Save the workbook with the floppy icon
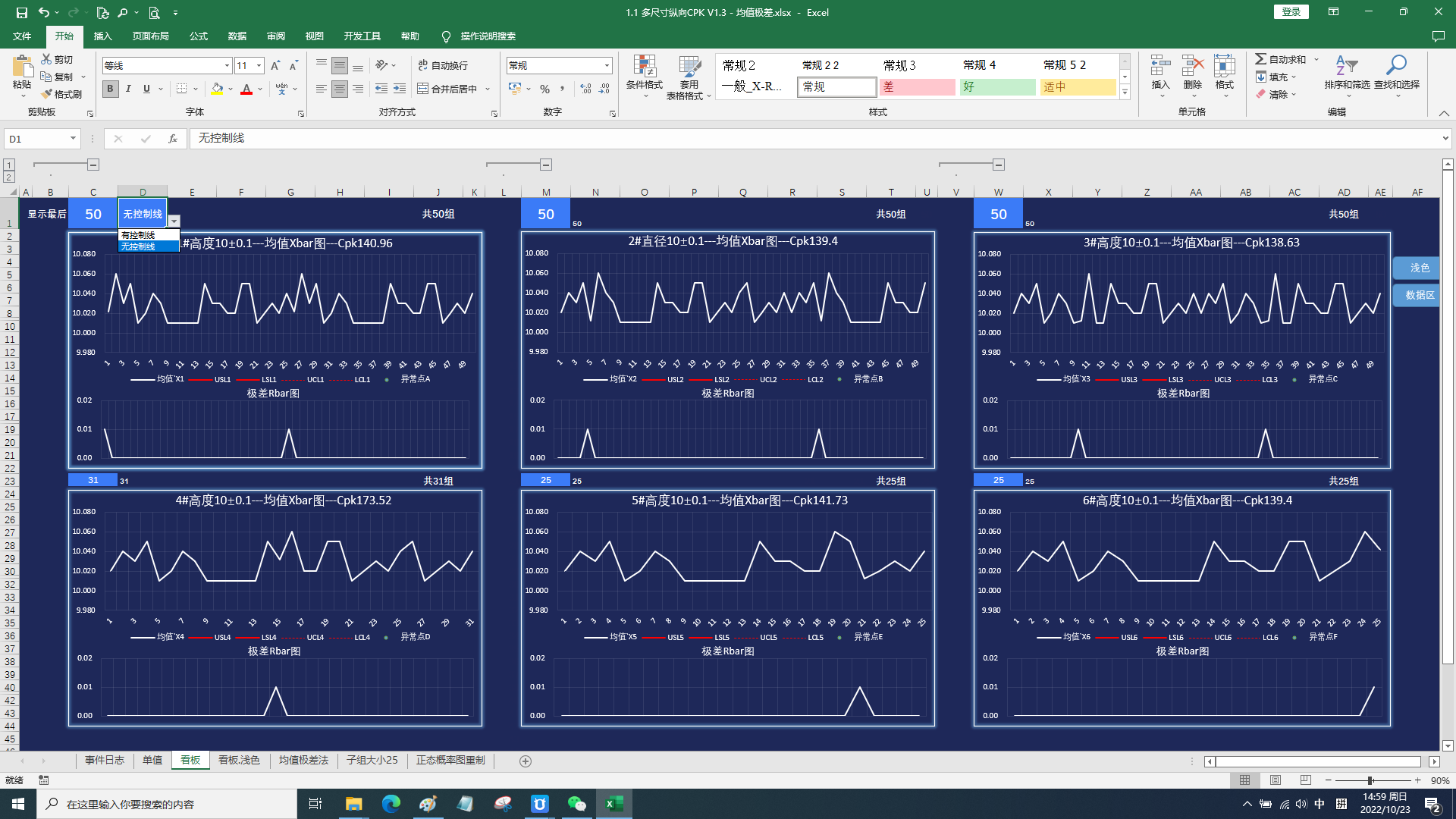 click(x=21, y=12)
